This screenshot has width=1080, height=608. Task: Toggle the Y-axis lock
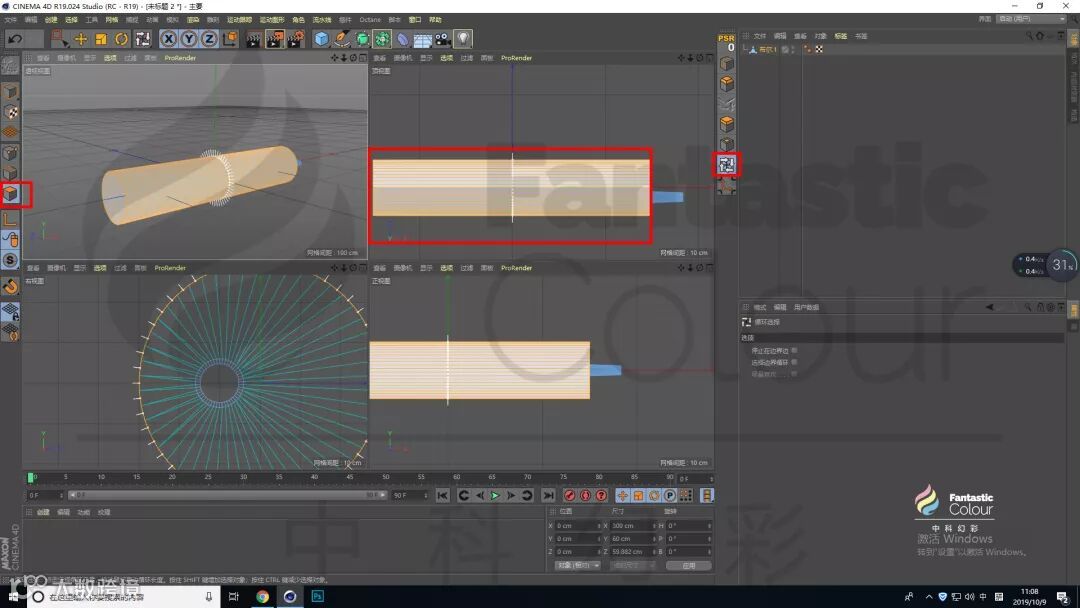(188, 39)
